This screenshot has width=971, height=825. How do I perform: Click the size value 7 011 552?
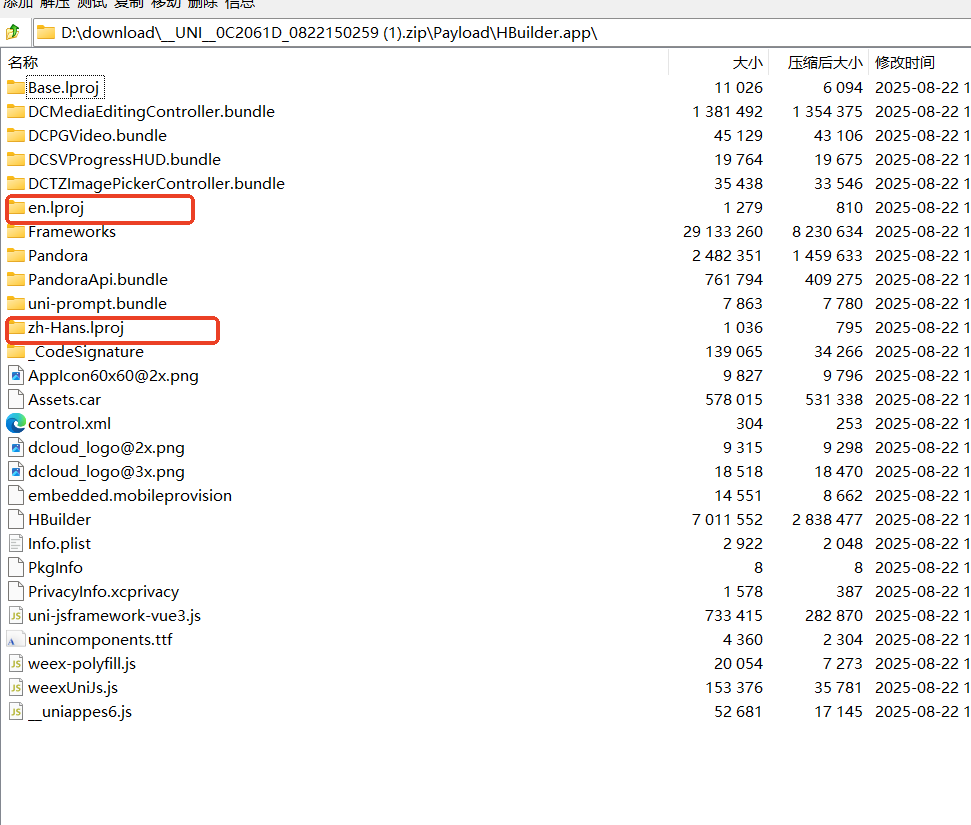pos(727,520)
